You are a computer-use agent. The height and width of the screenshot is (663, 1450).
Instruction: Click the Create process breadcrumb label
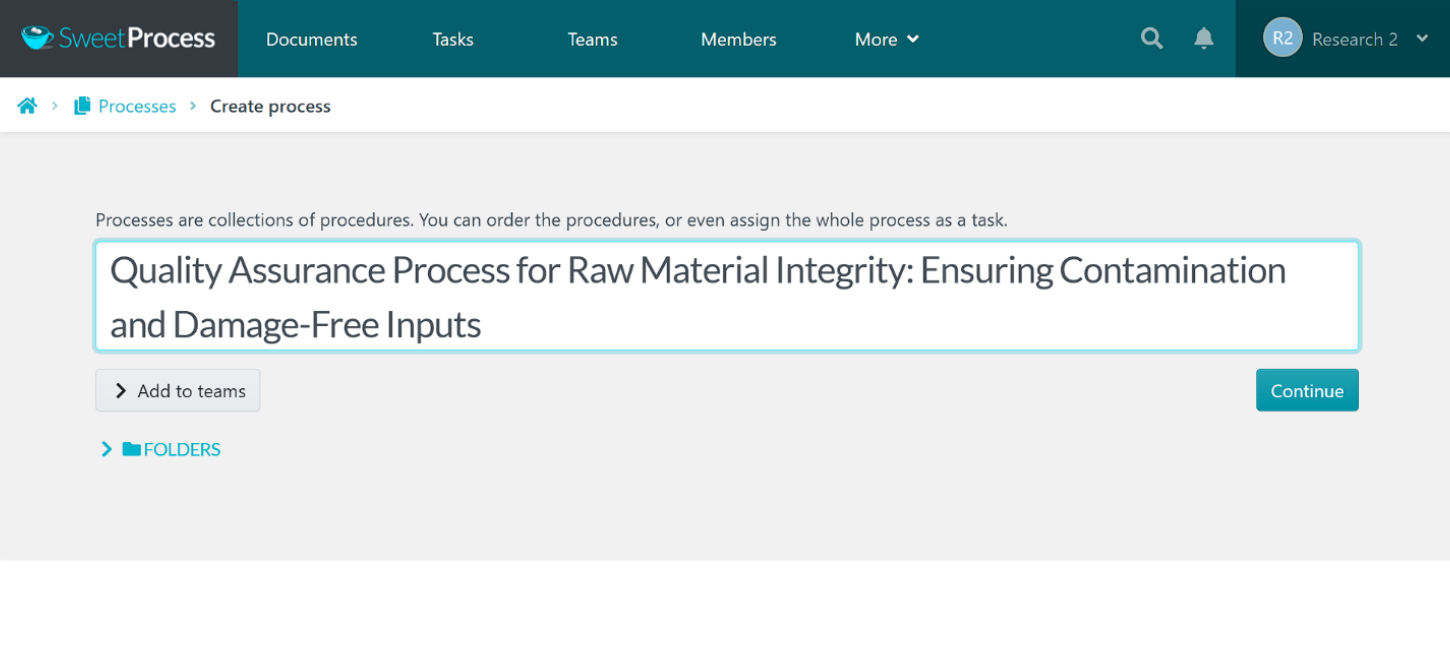270,106
